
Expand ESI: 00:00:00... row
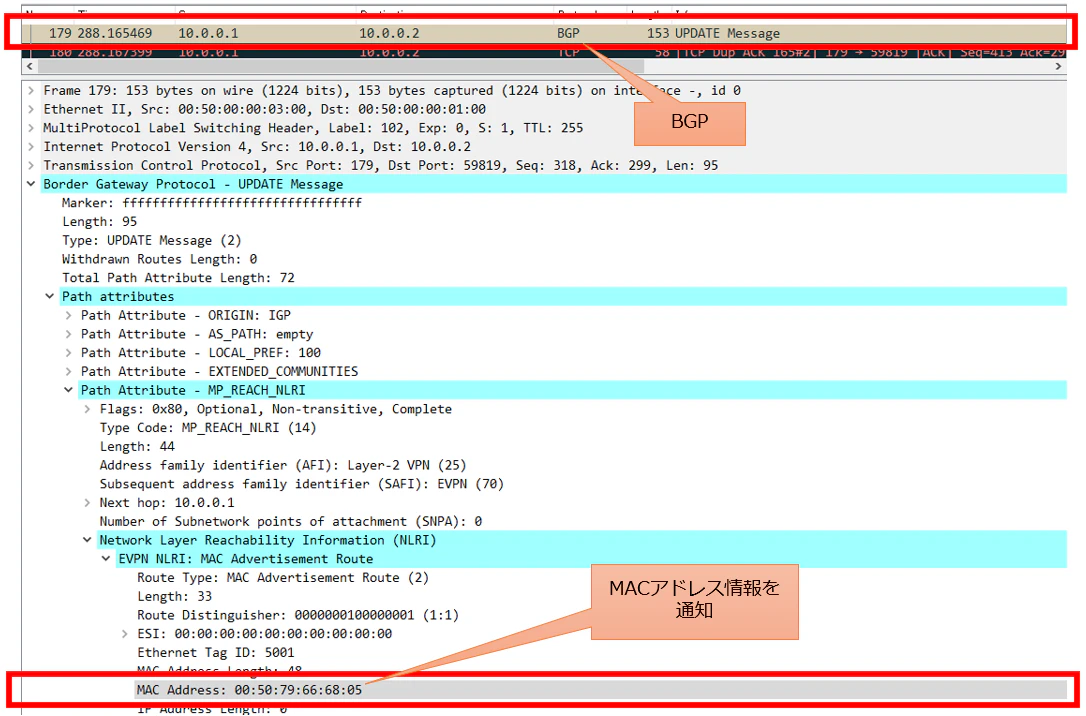point(124,634)
